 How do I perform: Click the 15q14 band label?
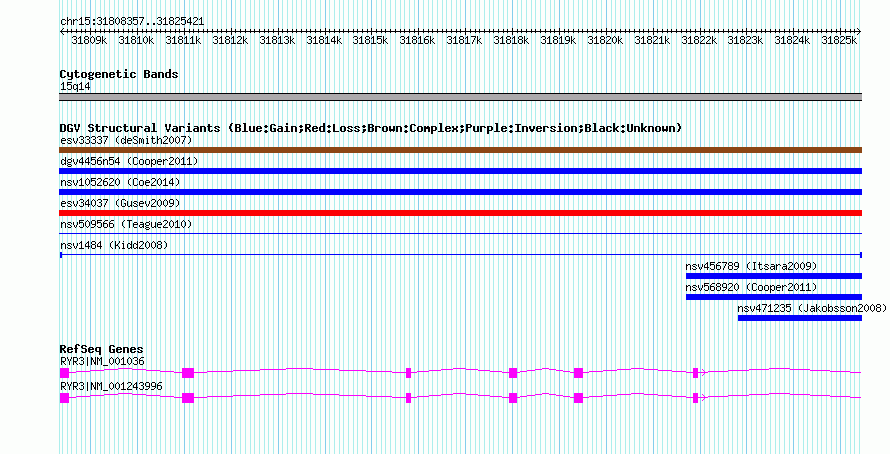tap(75, 87)
